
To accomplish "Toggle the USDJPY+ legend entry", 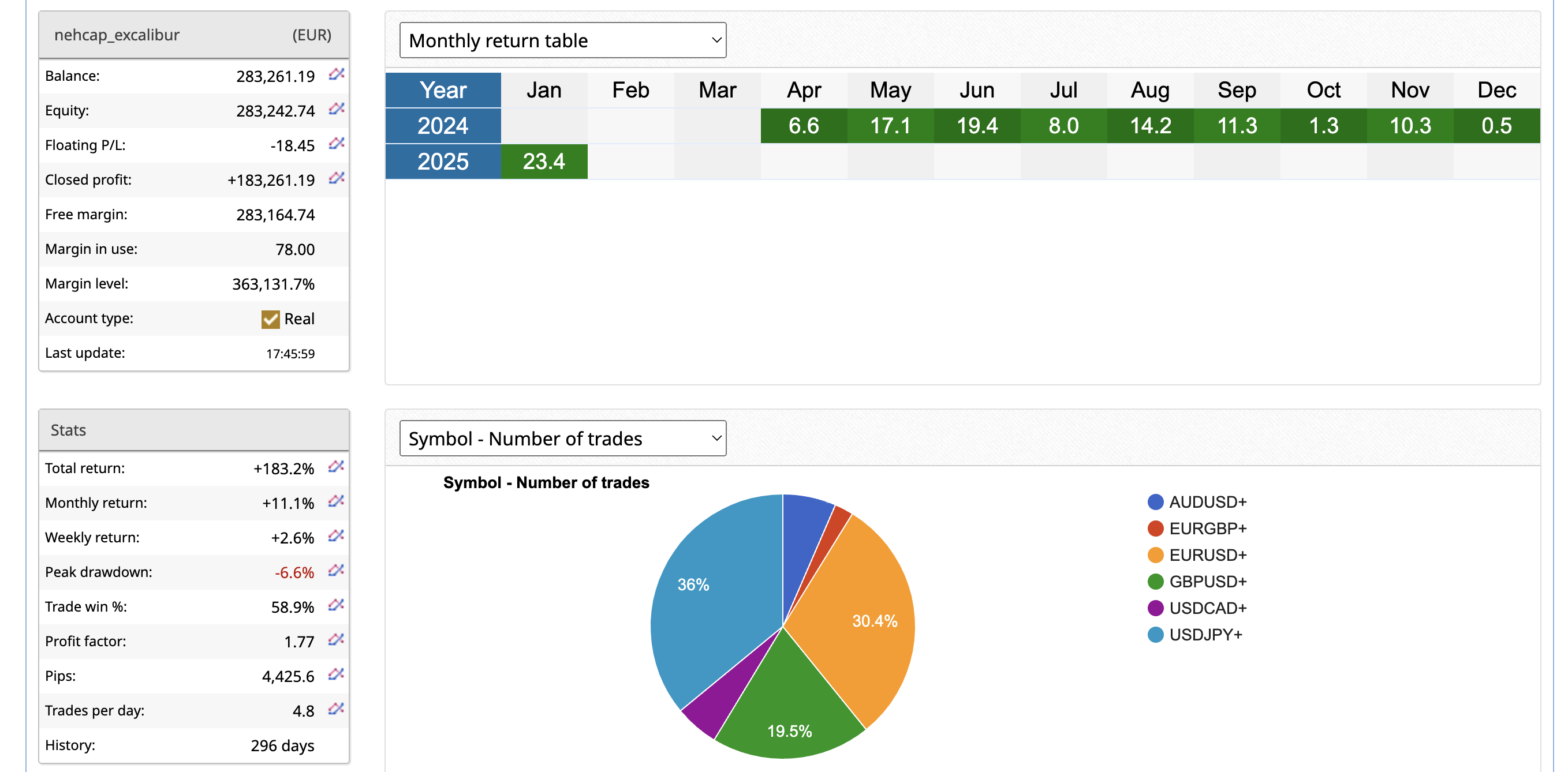I will pos(1205,635).
